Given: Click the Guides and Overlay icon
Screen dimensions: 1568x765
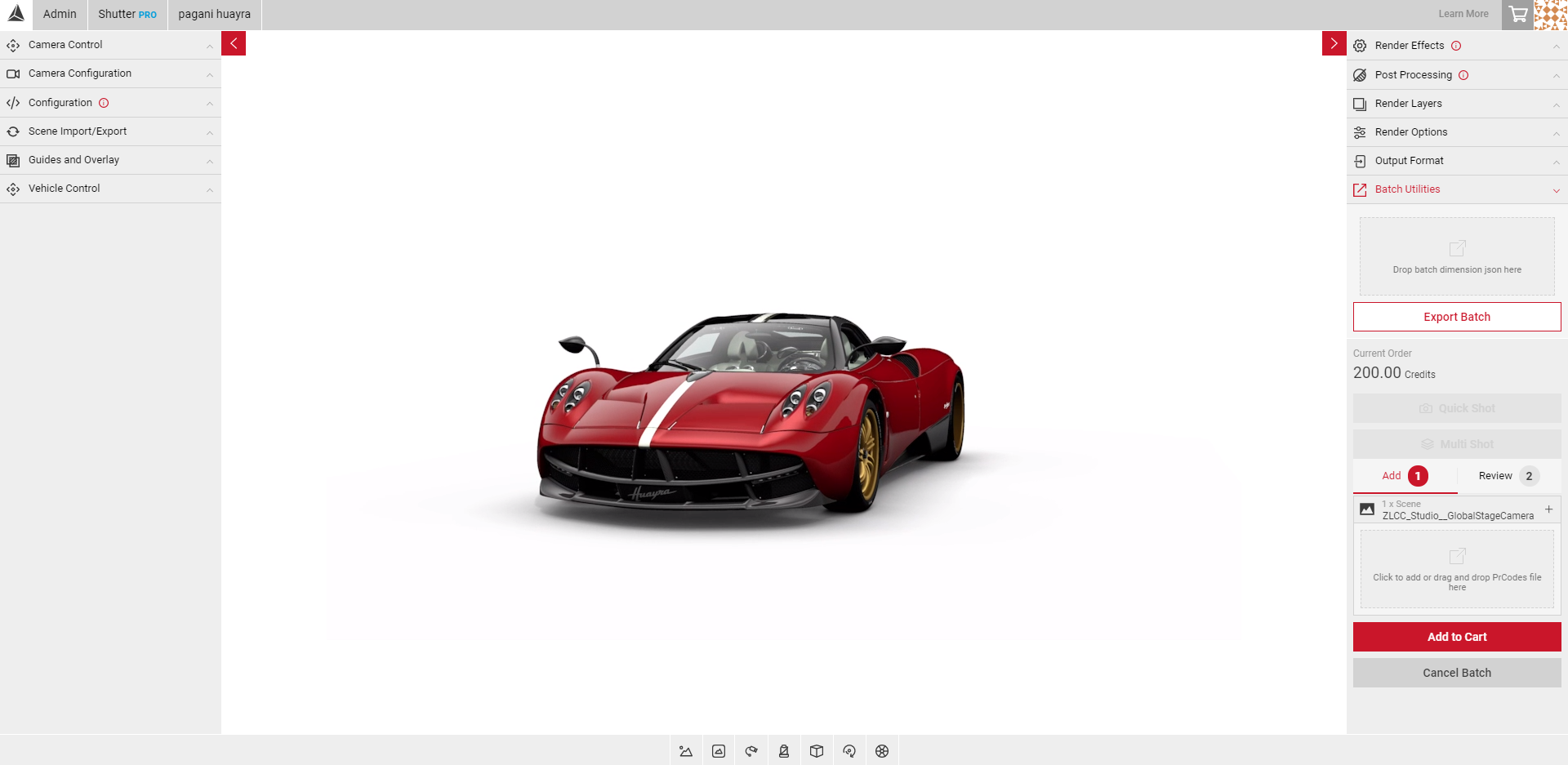Looking at the screenshot, I should (x=13, y=160).
